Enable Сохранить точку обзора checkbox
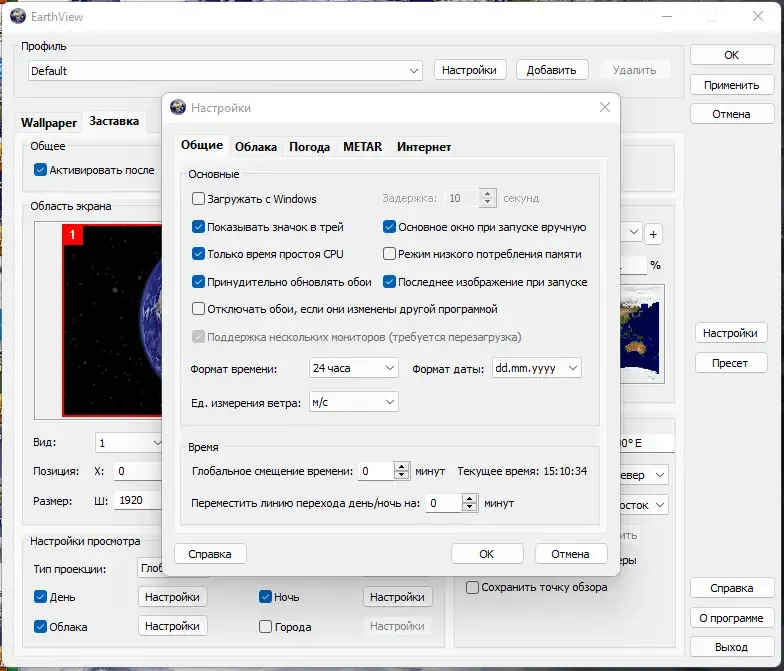 pyautogui.click(x=472, y=587)
